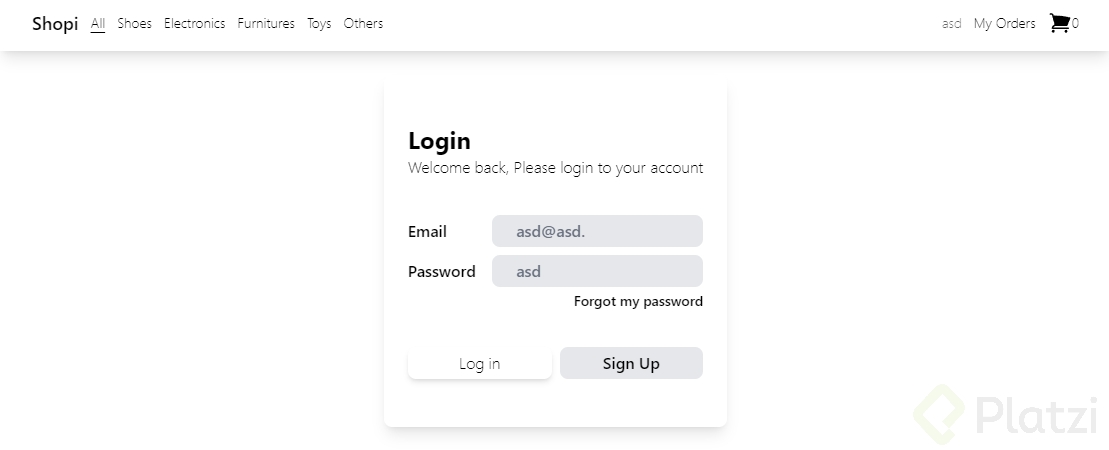1109x450 pixels.
Task: Show the Toys category
Action: [x=319, y=24]
